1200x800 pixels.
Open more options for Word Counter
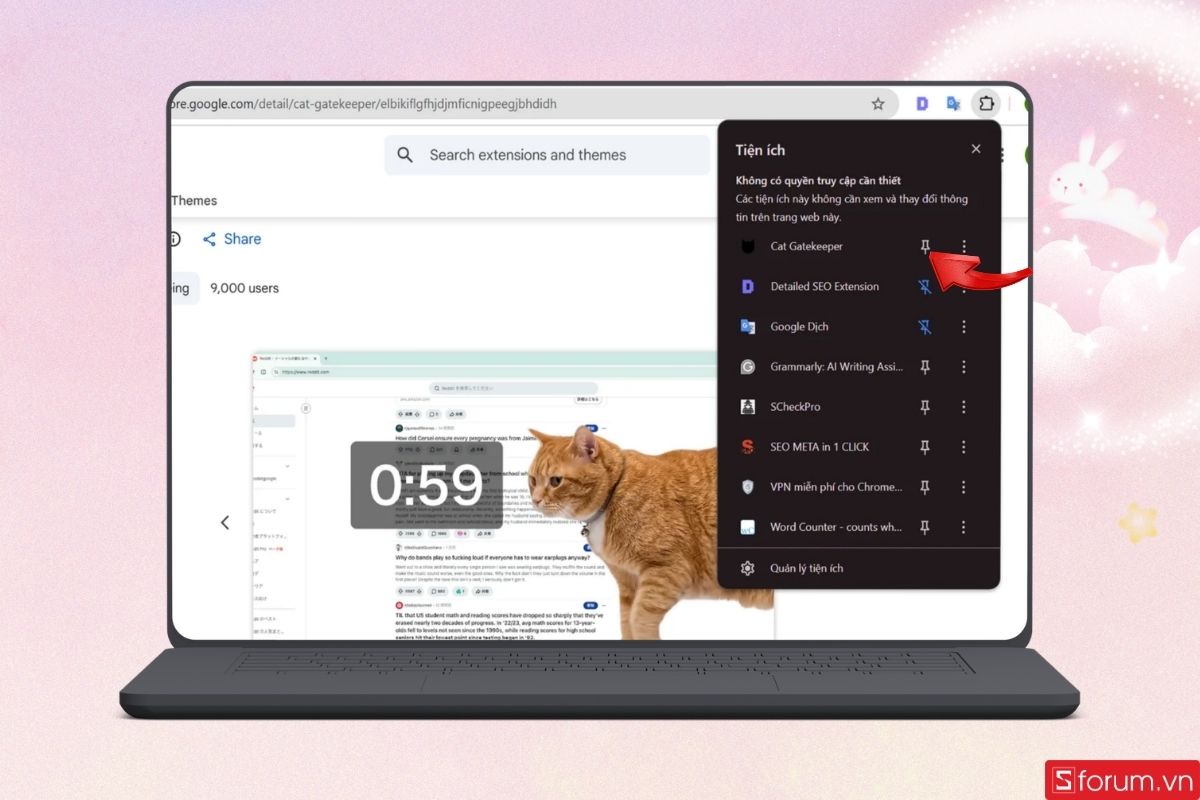coord(964,527)
